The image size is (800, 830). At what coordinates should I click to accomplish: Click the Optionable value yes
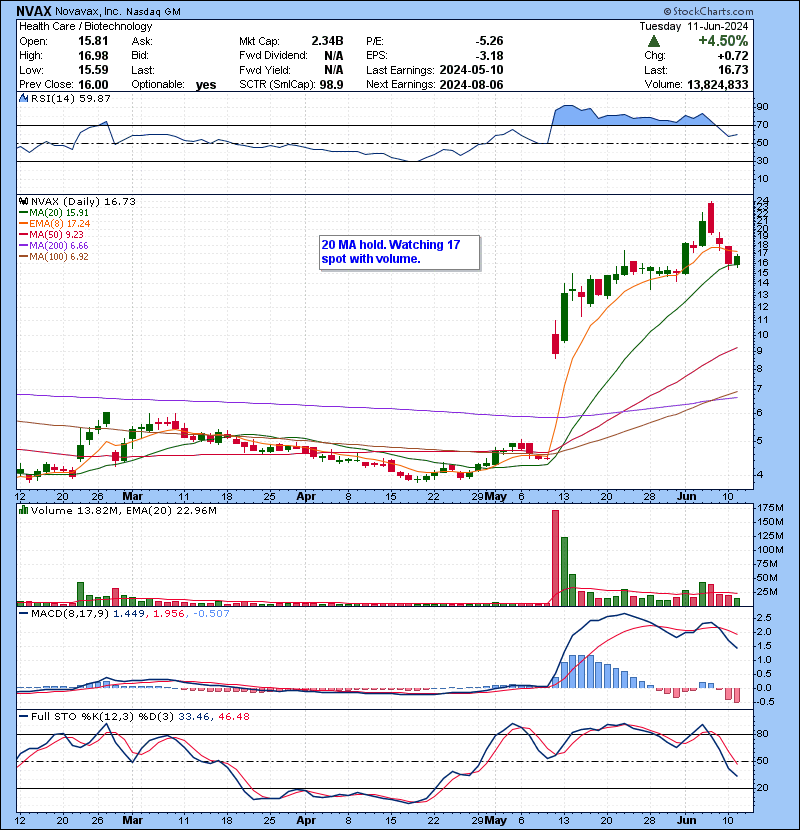[x=206, y=85]
